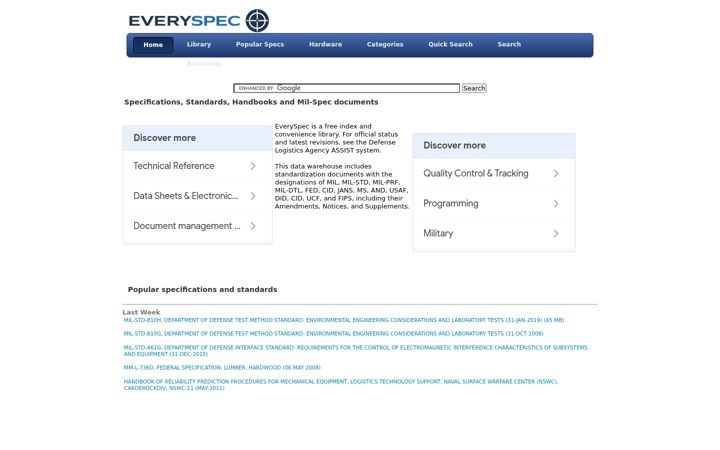The image size is (720, 450).
Task: Open Quality Control & Tracking link
Action: coord(476,174)
